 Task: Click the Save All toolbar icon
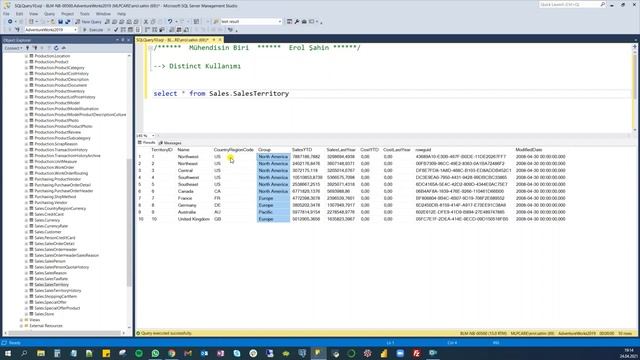[68, 22]
